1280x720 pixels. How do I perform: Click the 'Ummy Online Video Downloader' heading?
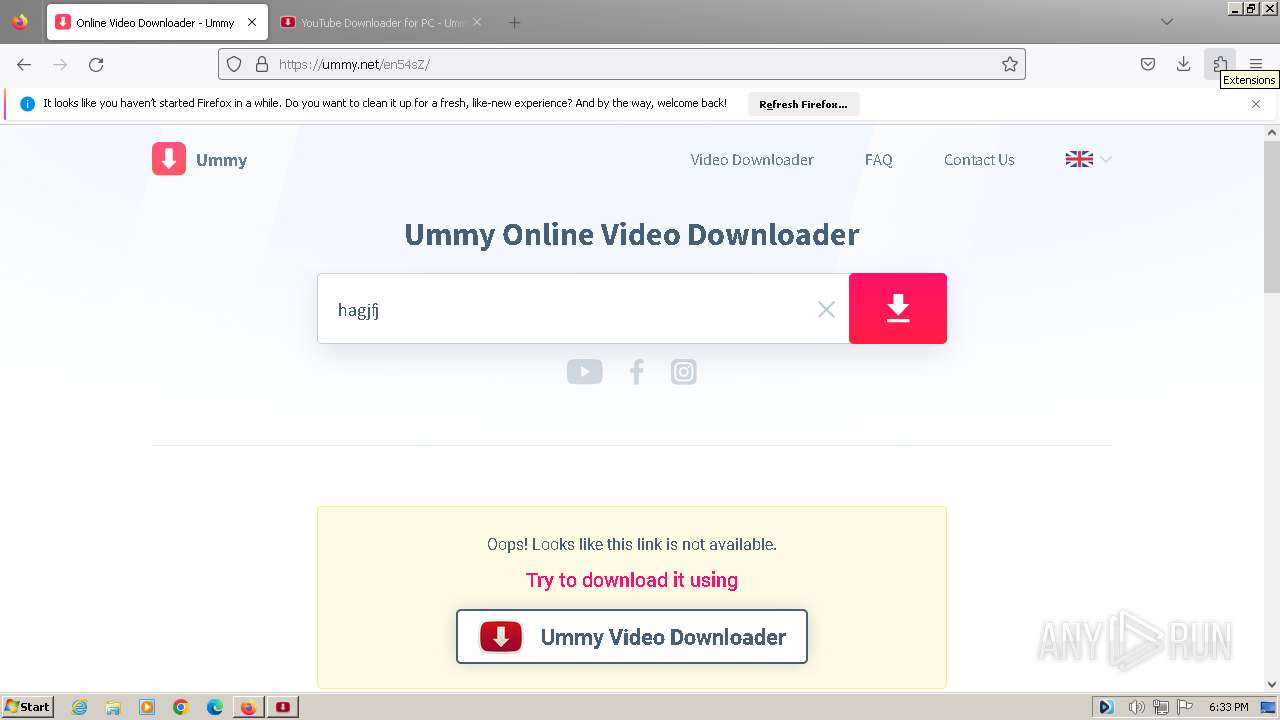click(632, 235)
